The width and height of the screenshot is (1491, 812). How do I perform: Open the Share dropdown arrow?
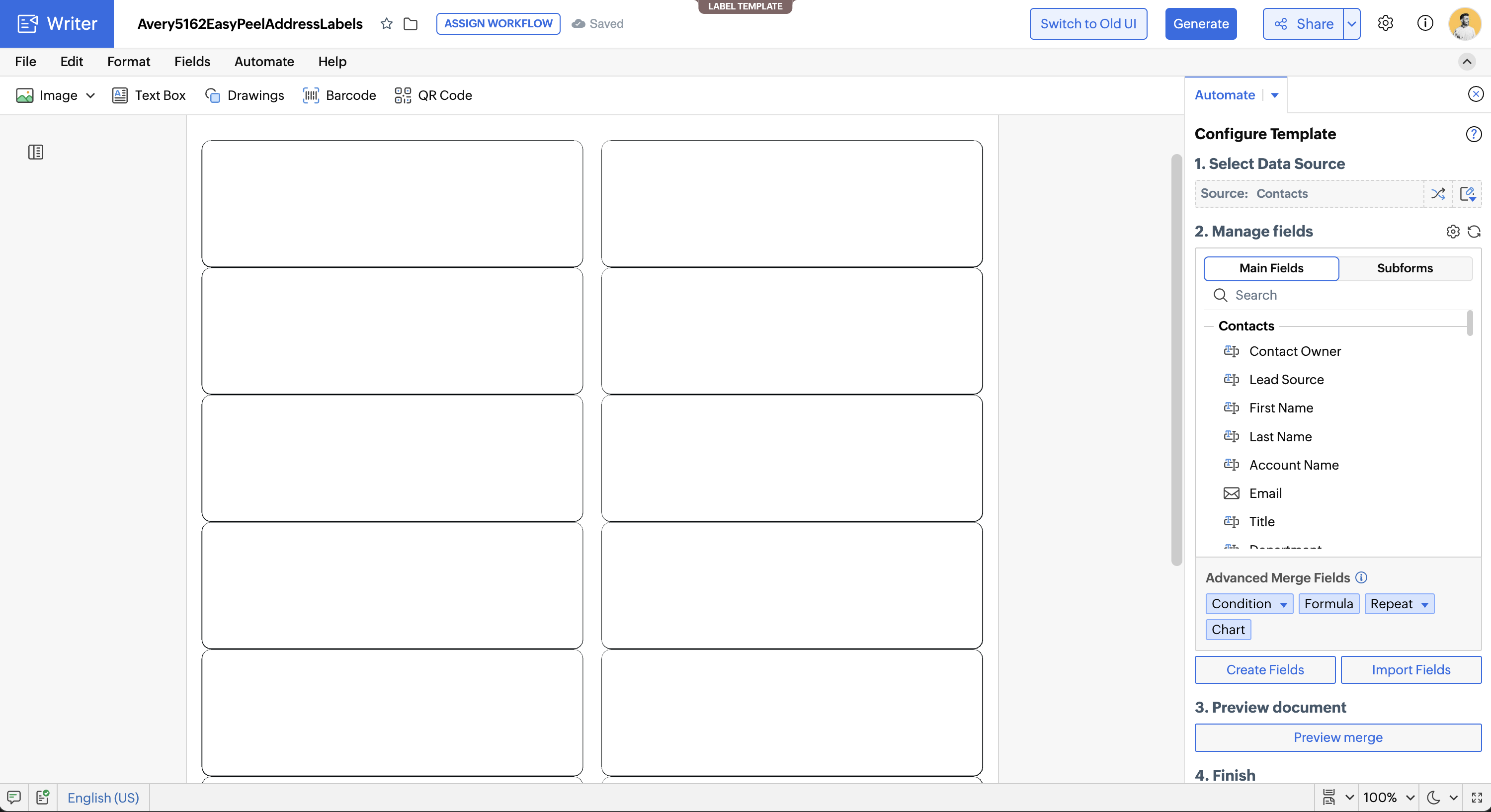click(x=1351, y=24)
